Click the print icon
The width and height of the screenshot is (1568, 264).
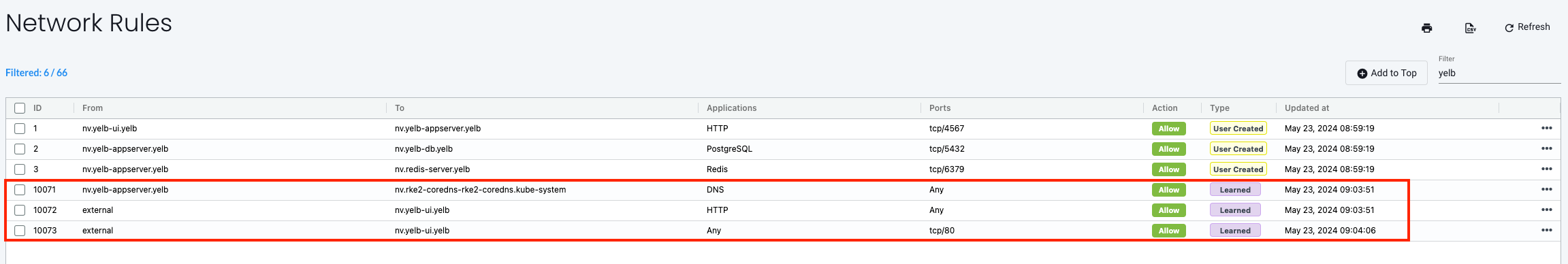click(x=1426, y=28)
